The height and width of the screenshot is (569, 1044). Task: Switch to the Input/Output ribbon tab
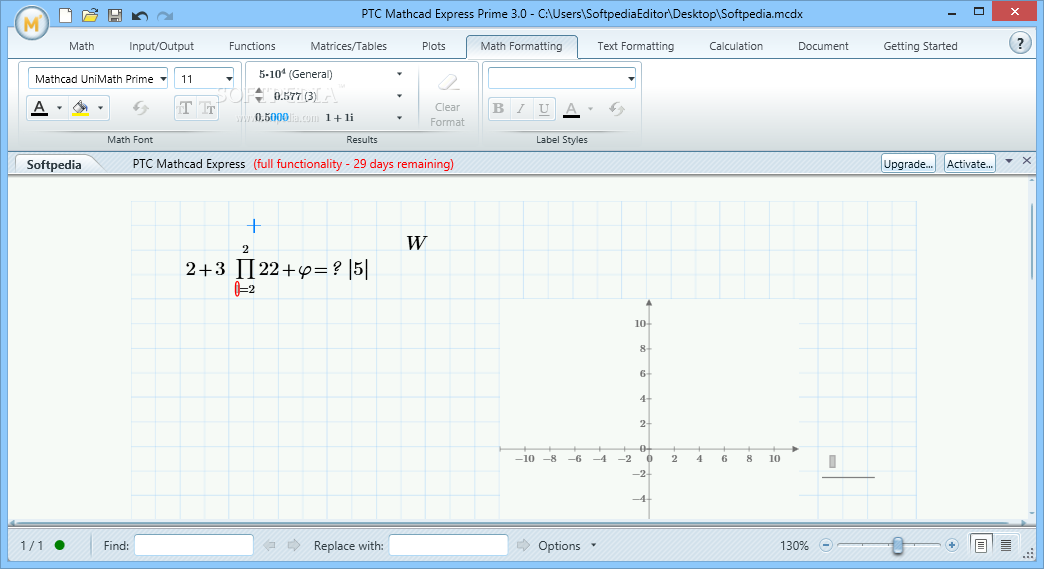(x=161, y=46)
